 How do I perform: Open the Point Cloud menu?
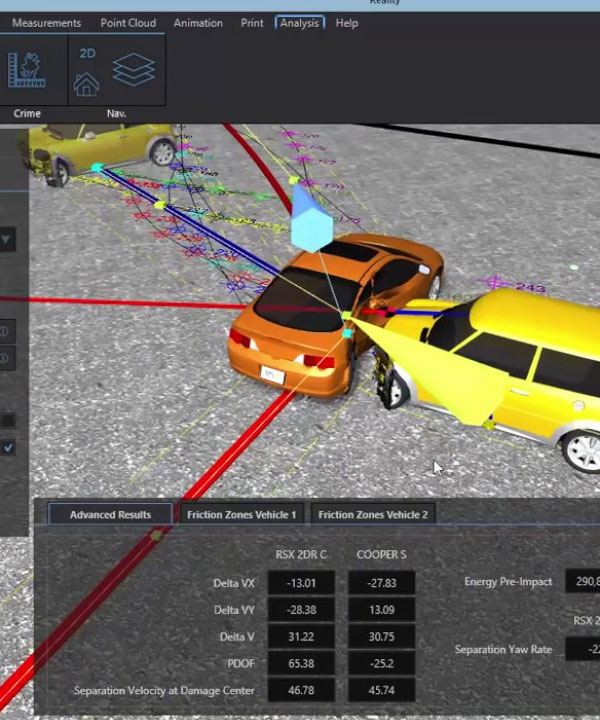pos(128,23)
